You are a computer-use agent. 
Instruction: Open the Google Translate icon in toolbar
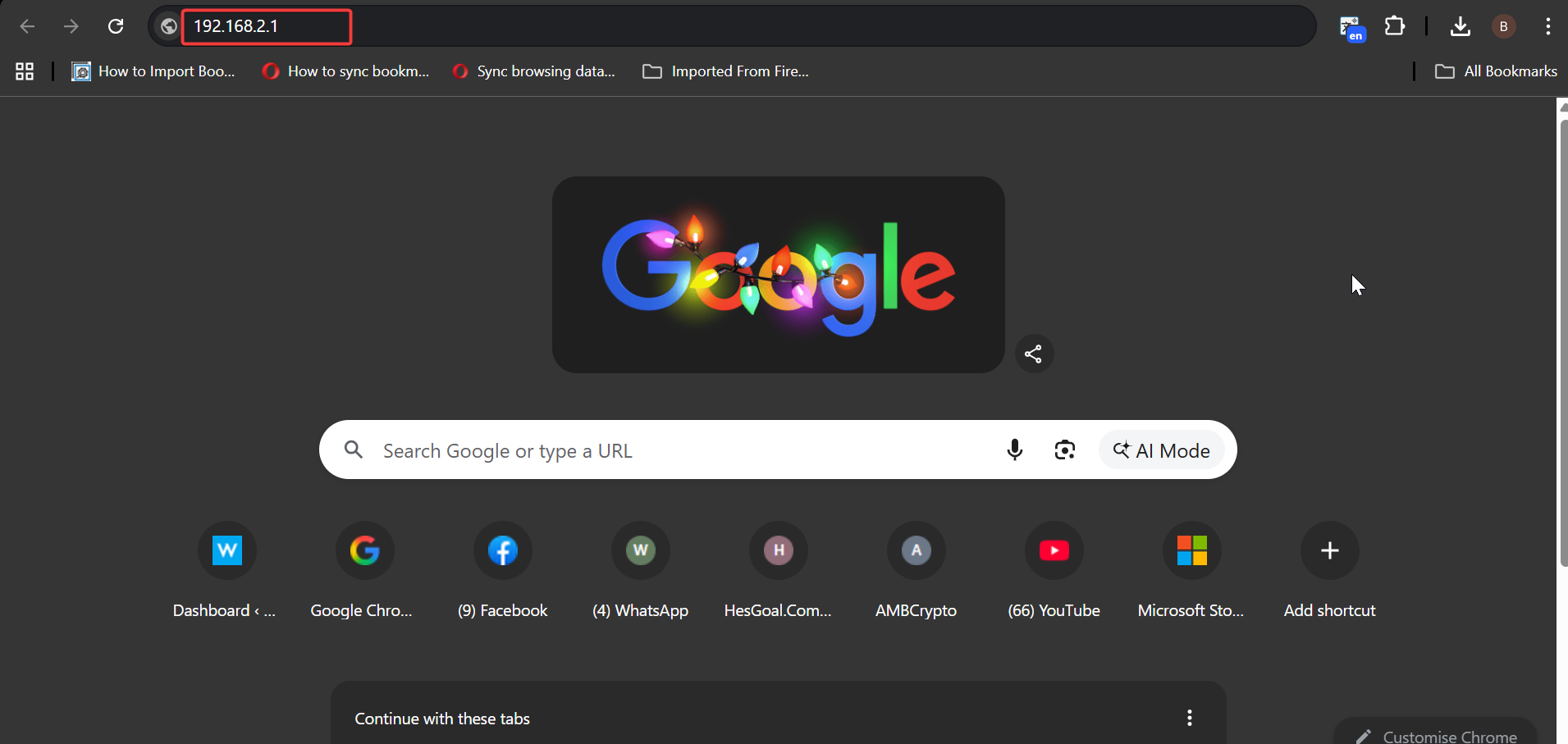1352,28
